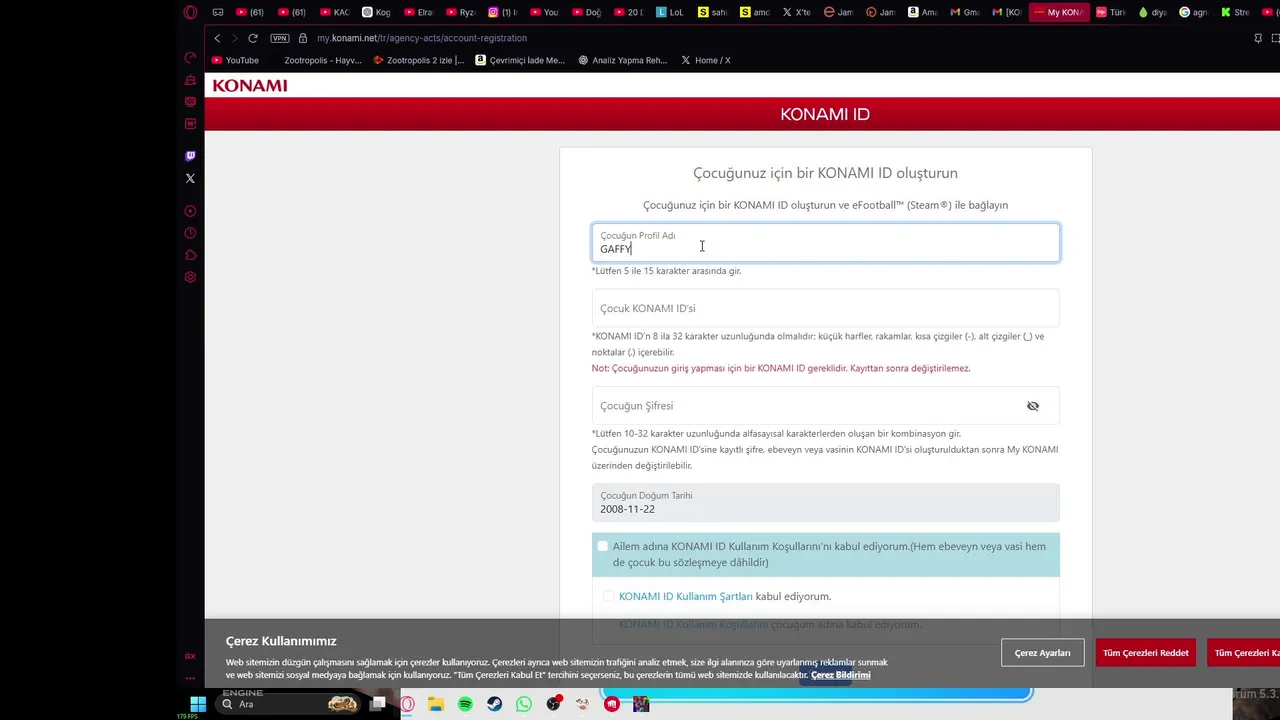Open the 'Zootropolis - Hayv...' bookmark

[x=315, y=60]
